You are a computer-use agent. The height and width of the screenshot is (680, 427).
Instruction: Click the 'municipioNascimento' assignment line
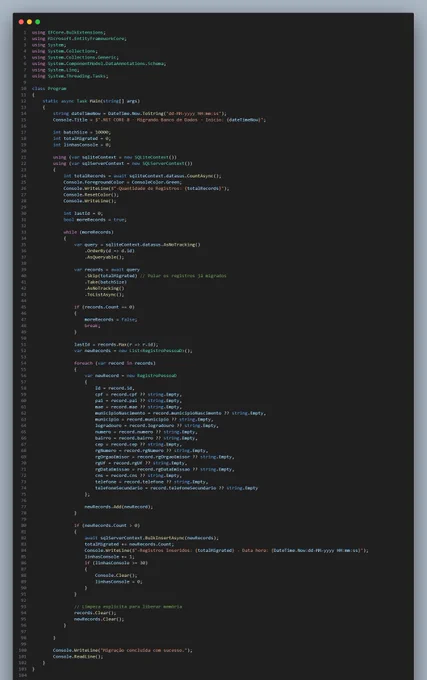point(181,413)
